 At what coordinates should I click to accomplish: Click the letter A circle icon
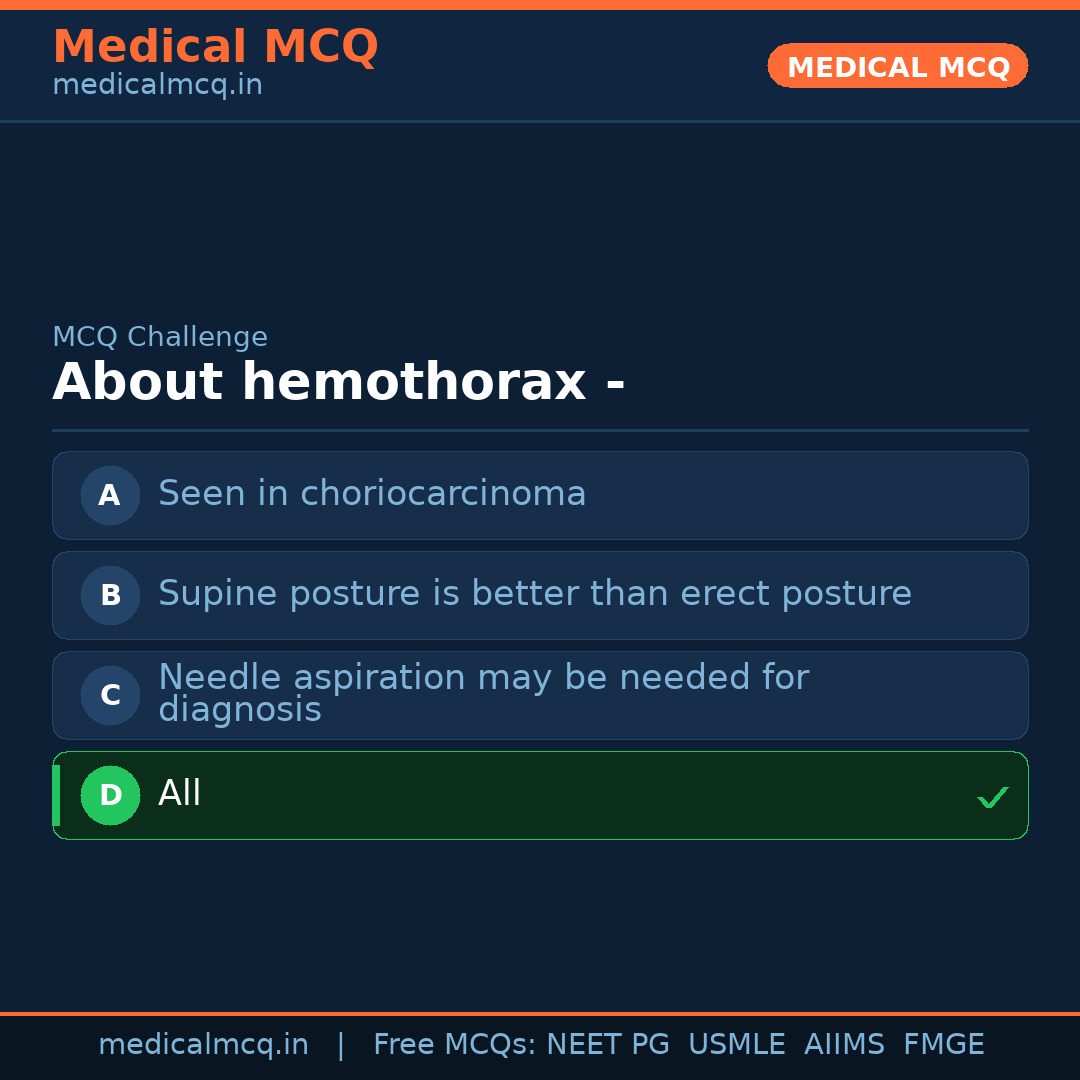pyautogui.click(x=110, y=495)
